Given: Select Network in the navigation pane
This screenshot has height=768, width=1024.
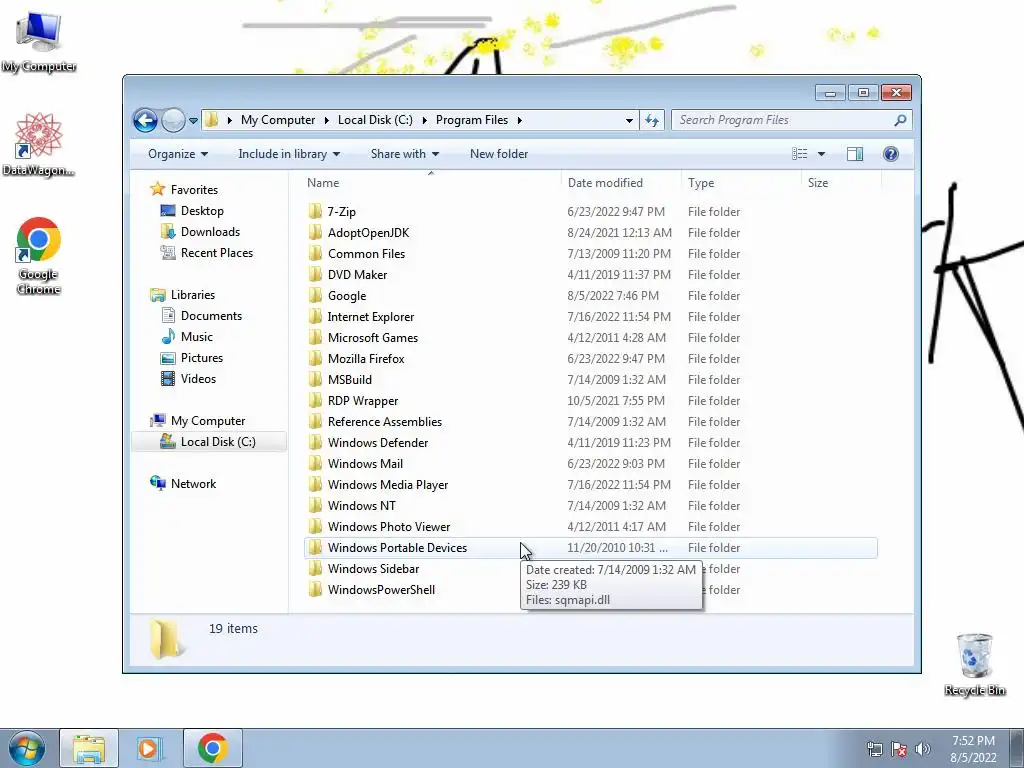Looking at the screenshot, I should tap(193, 484).
